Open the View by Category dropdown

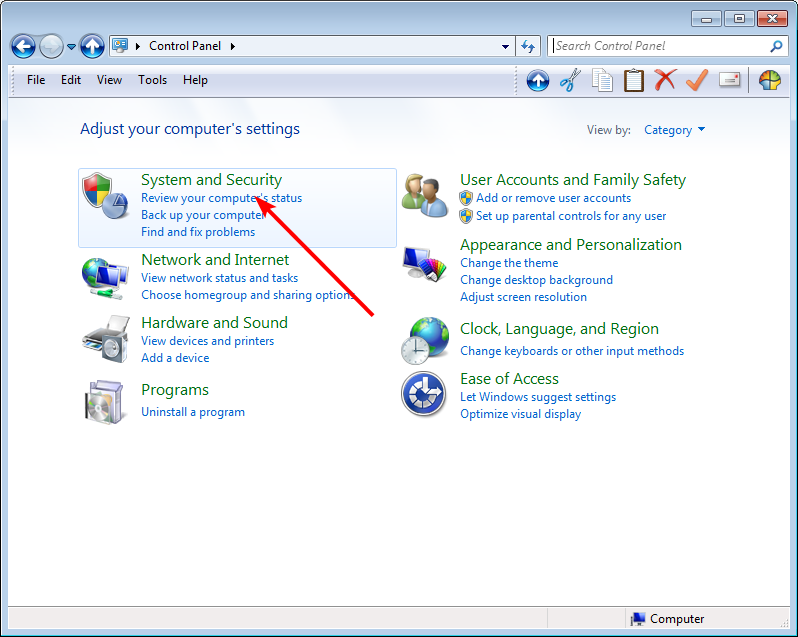coord(674,130)
